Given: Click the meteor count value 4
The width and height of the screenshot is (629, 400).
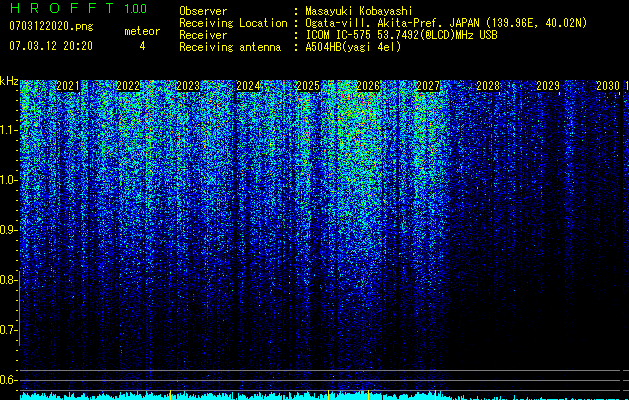Looking at the screenshot, I should point(142,46).
